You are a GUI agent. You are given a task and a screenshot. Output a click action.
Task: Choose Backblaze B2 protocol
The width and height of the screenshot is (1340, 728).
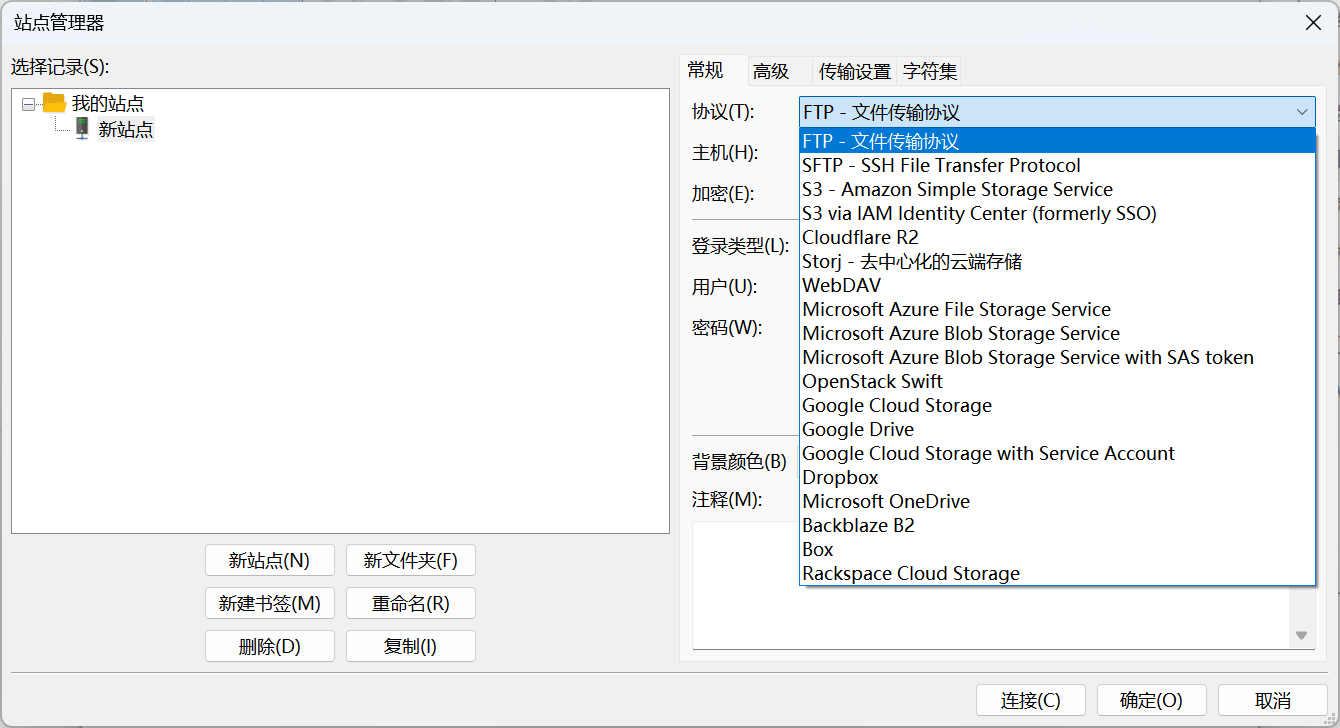pyautogui.click(x=1057, y=525)
